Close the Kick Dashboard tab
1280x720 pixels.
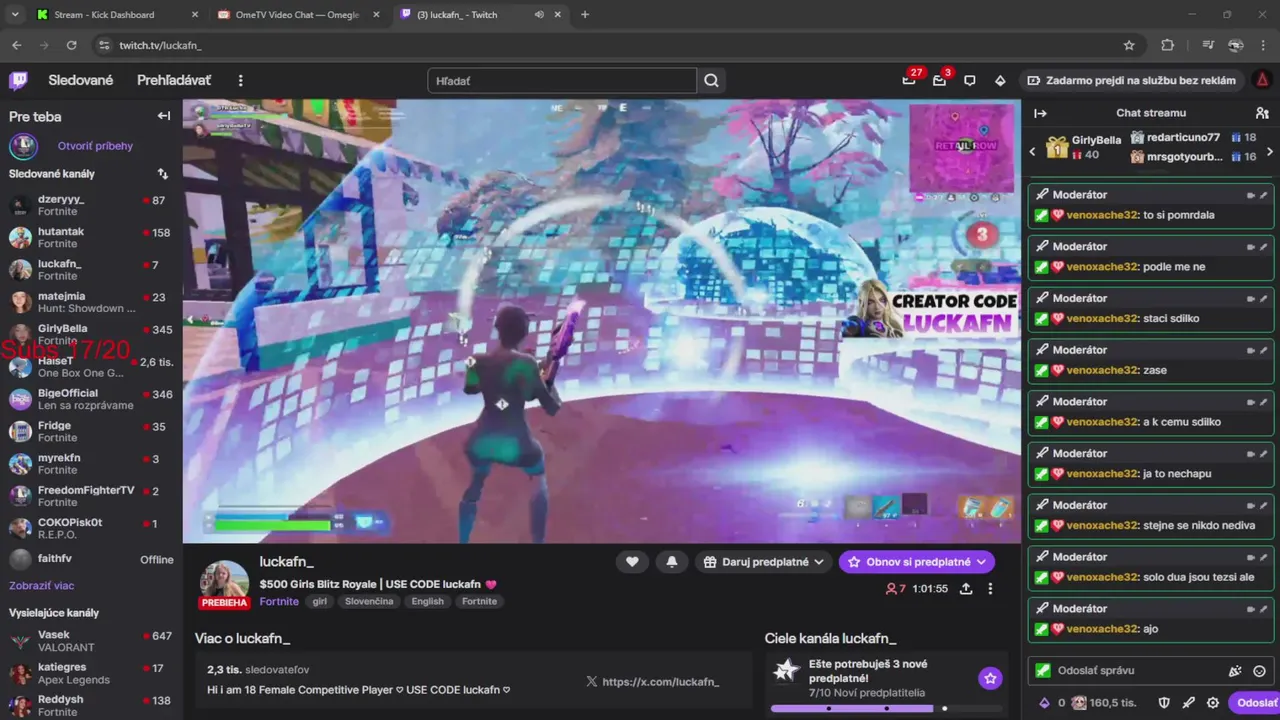pyautogui.click(x=195, y=15)
